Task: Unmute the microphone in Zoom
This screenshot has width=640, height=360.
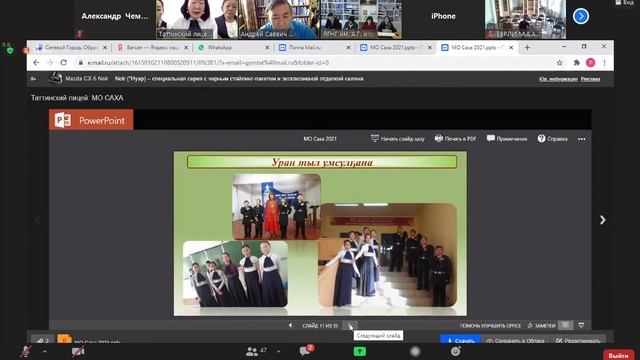Action: [26, 351]
